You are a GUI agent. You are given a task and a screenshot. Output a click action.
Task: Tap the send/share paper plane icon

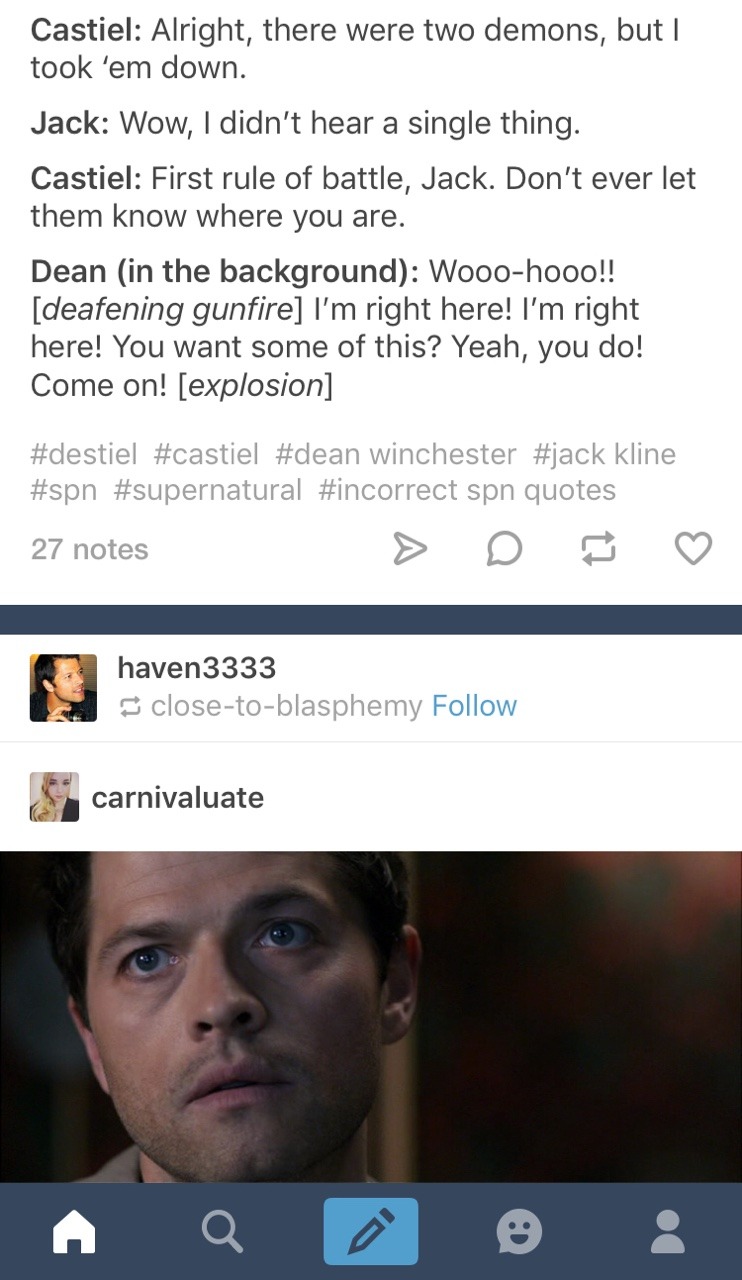pyautogui.click(x=408, y=548)
